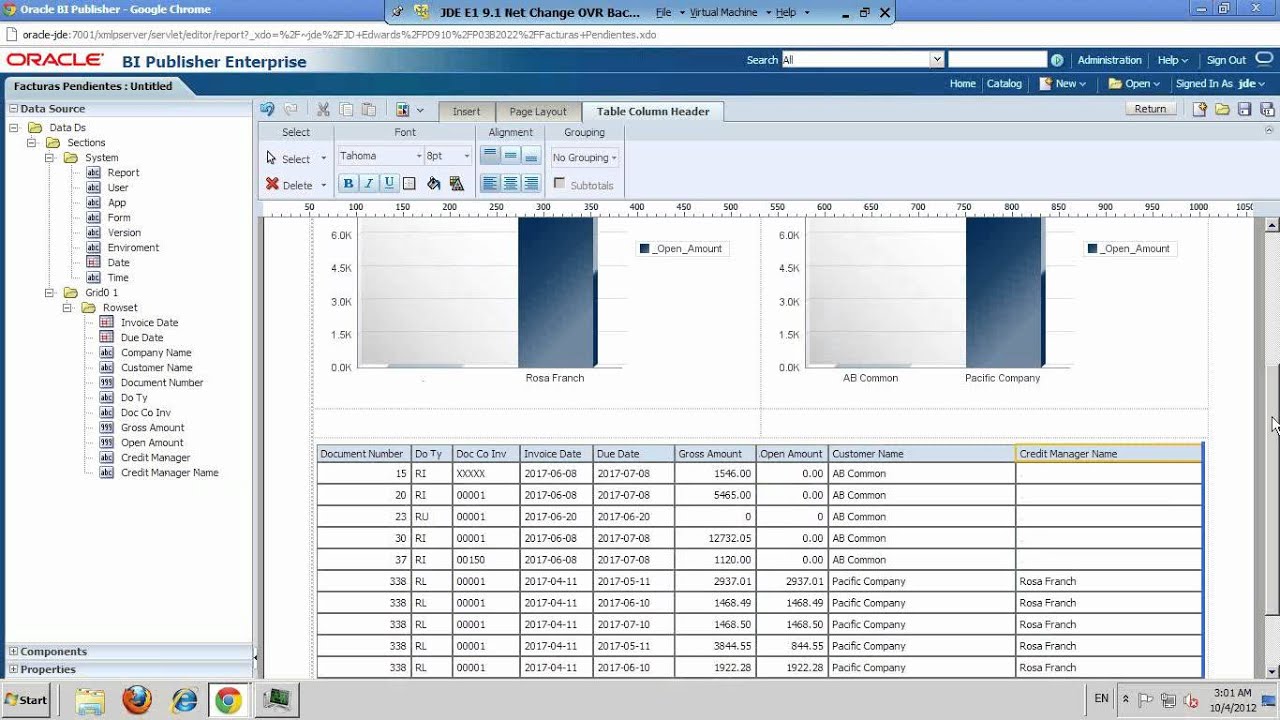Open font color picker icon

click(456, 183)
